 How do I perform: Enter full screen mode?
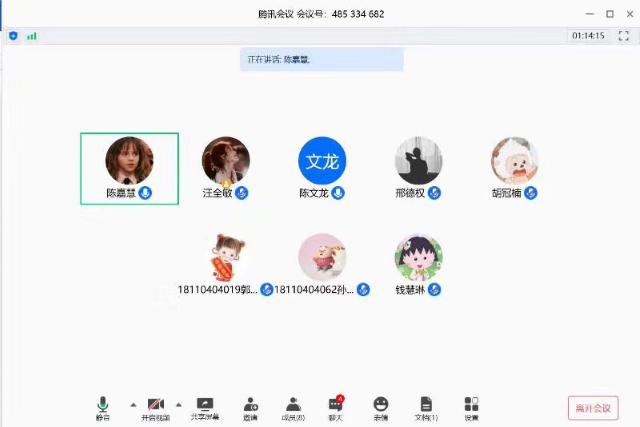[x=623, y=35]
